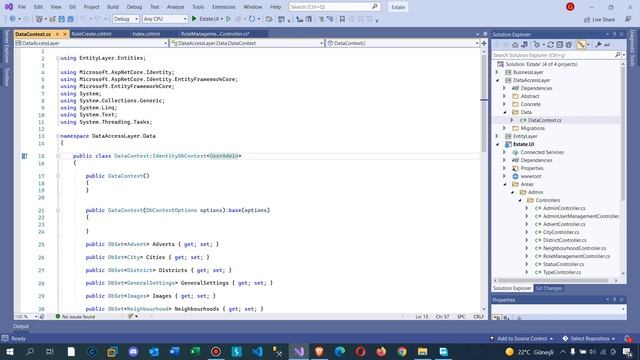Toggle pin on DataContext.cs tab
Viewport: 640px width, 360px height.
pos(58,34)
